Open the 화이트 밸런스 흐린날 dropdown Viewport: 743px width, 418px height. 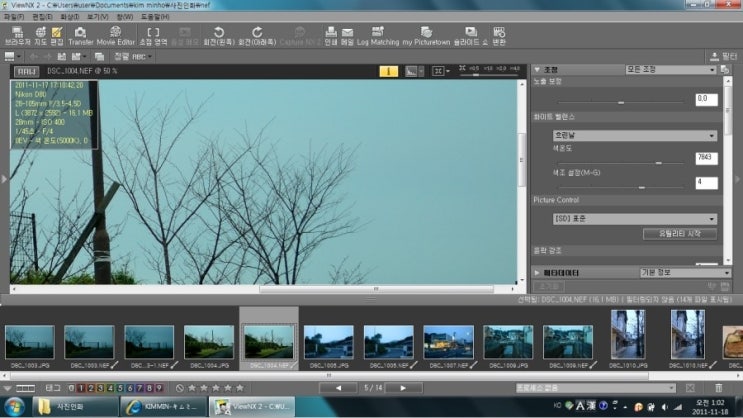(635, 135)
